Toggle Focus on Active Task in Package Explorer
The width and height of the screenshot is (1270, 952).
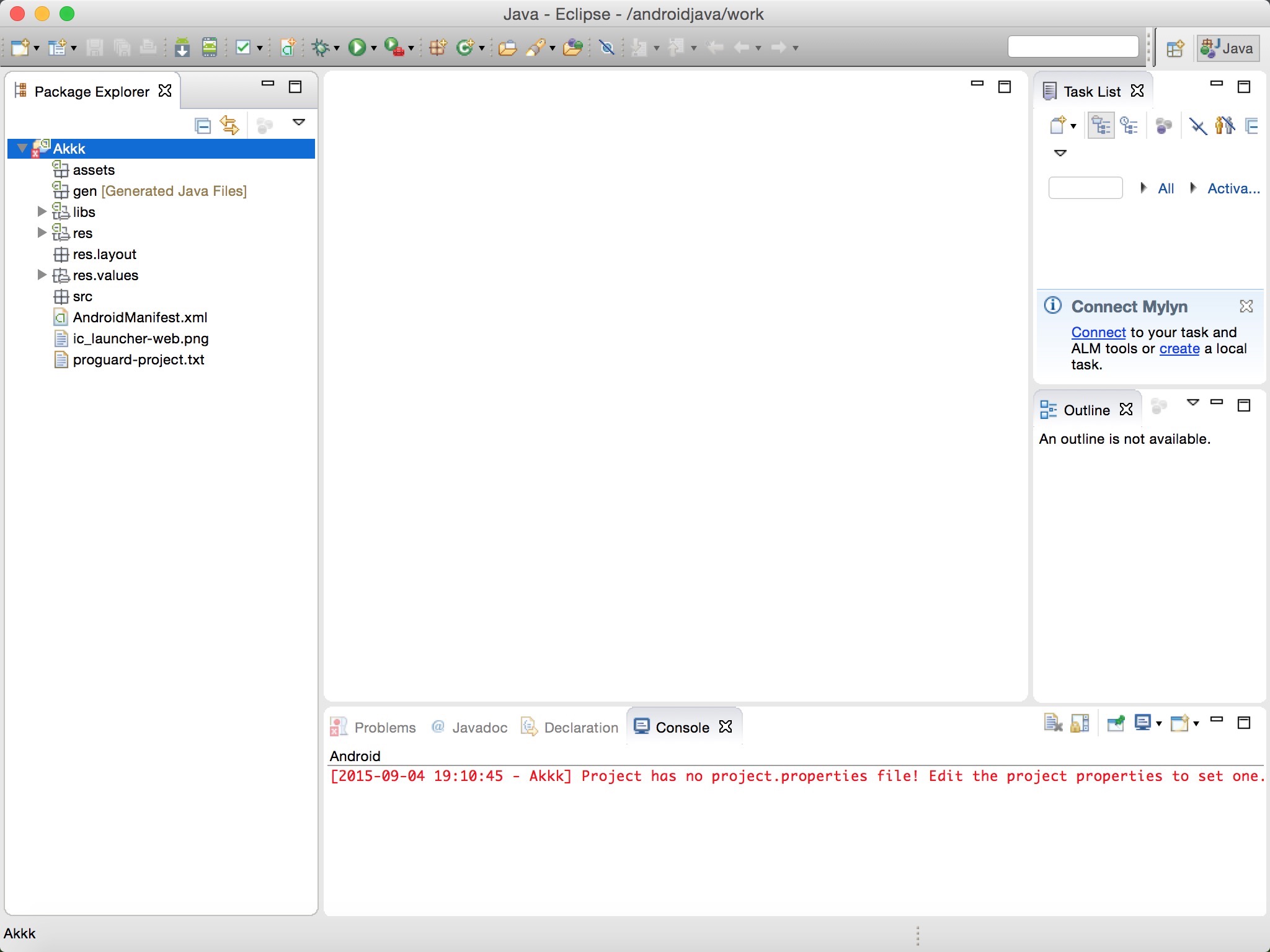click(x=265, y=126)
